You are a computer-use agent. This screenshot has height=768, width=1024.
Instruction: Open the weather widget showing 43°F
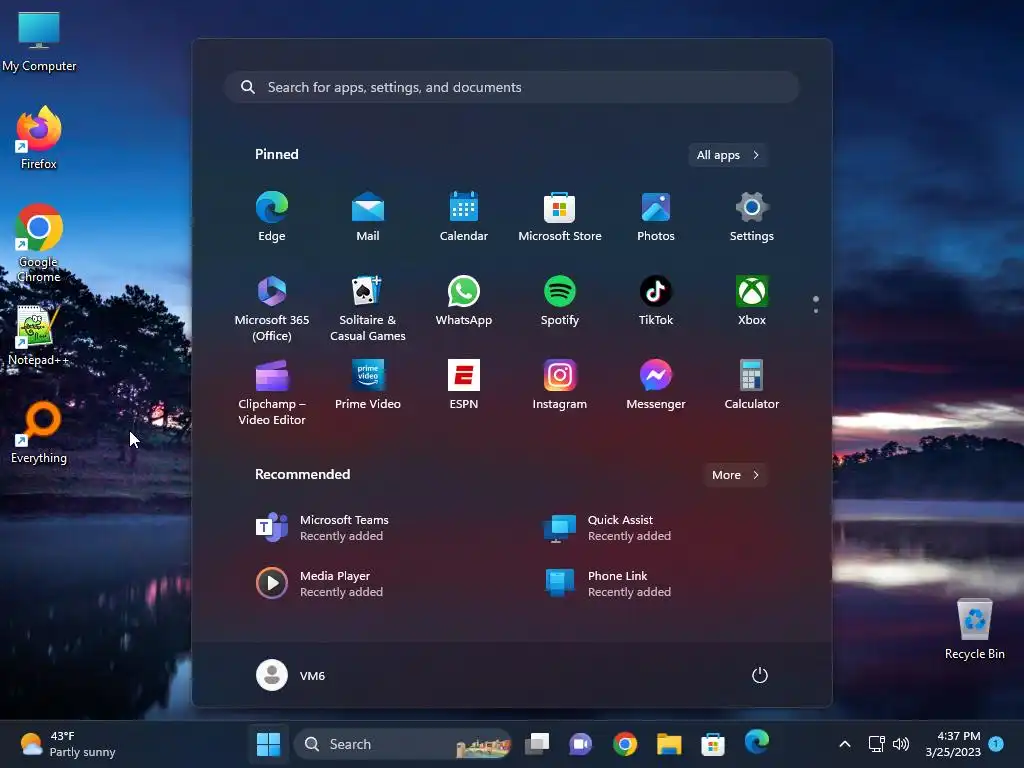(x=67, y=744)
